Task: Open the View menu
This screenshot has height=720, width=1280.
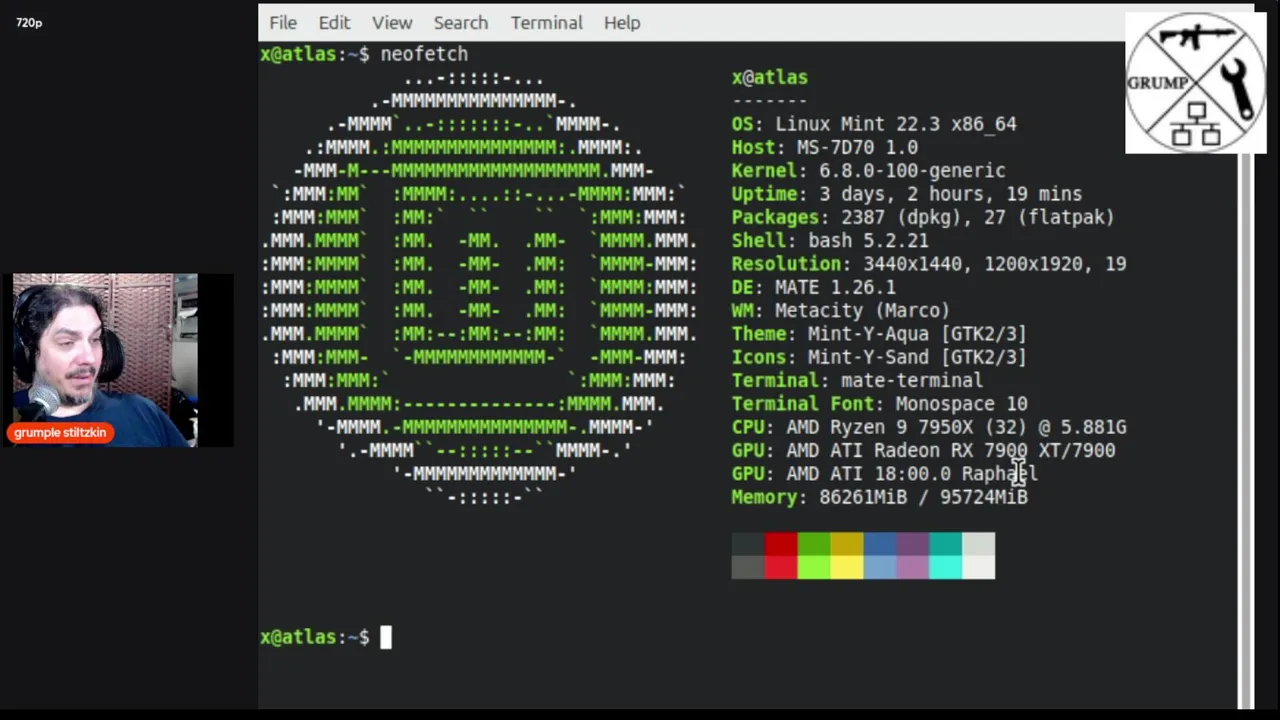Action: (x=392, y=22)
